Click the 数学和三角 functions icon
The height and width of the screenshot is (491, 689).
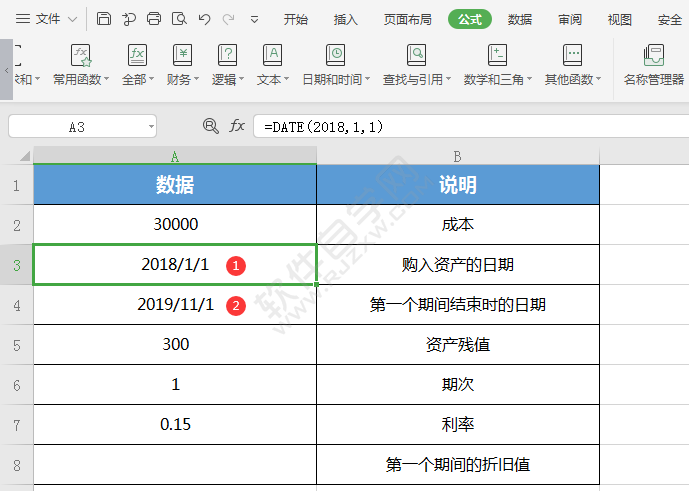click(497, 55)
